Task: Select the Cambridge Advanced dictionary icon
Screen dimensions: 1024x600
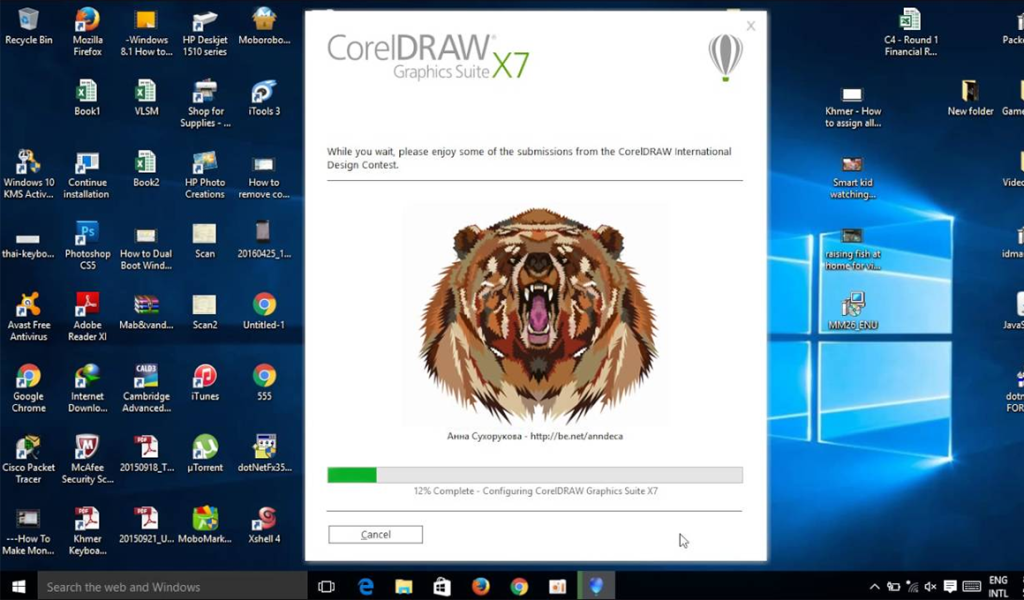Action: tap(146, 388)
